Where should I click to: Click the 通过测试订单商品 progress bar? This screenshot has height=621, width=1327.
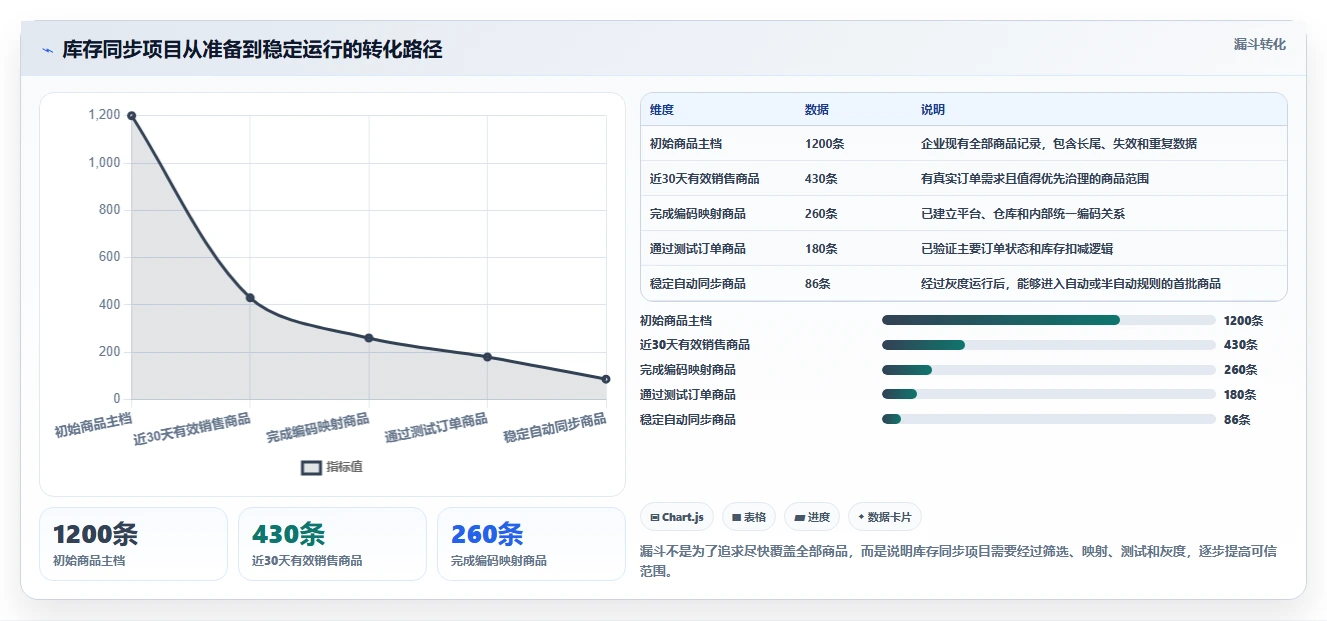[x=1049, y=394]
